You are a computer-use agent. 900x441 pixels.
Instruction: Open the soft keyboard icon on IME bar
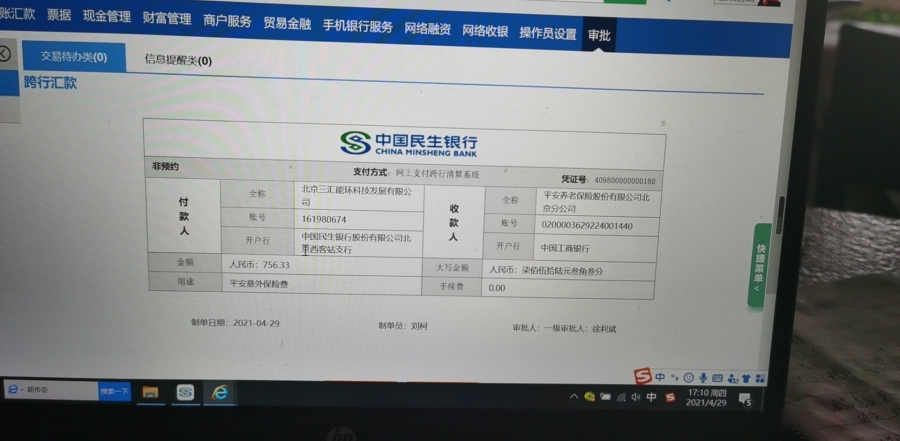(717, 378)
